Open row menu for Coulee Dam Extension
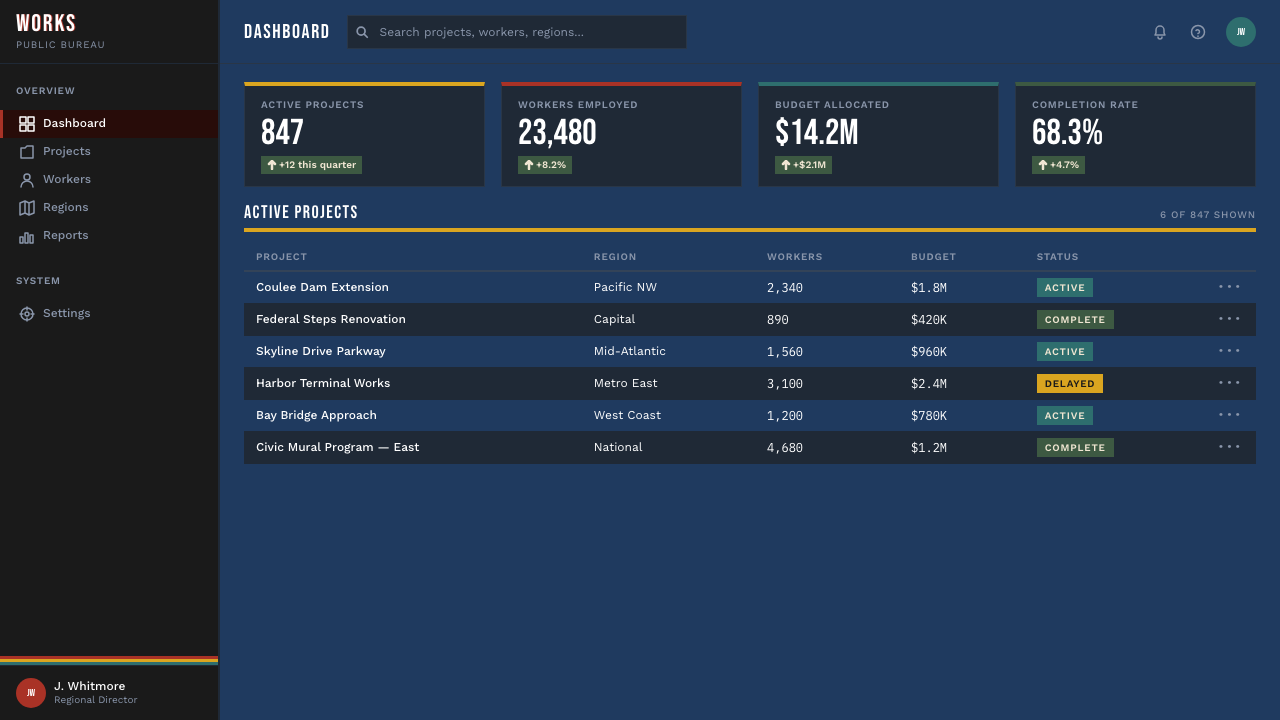 pyautogui.click(x=1229, y=287)
